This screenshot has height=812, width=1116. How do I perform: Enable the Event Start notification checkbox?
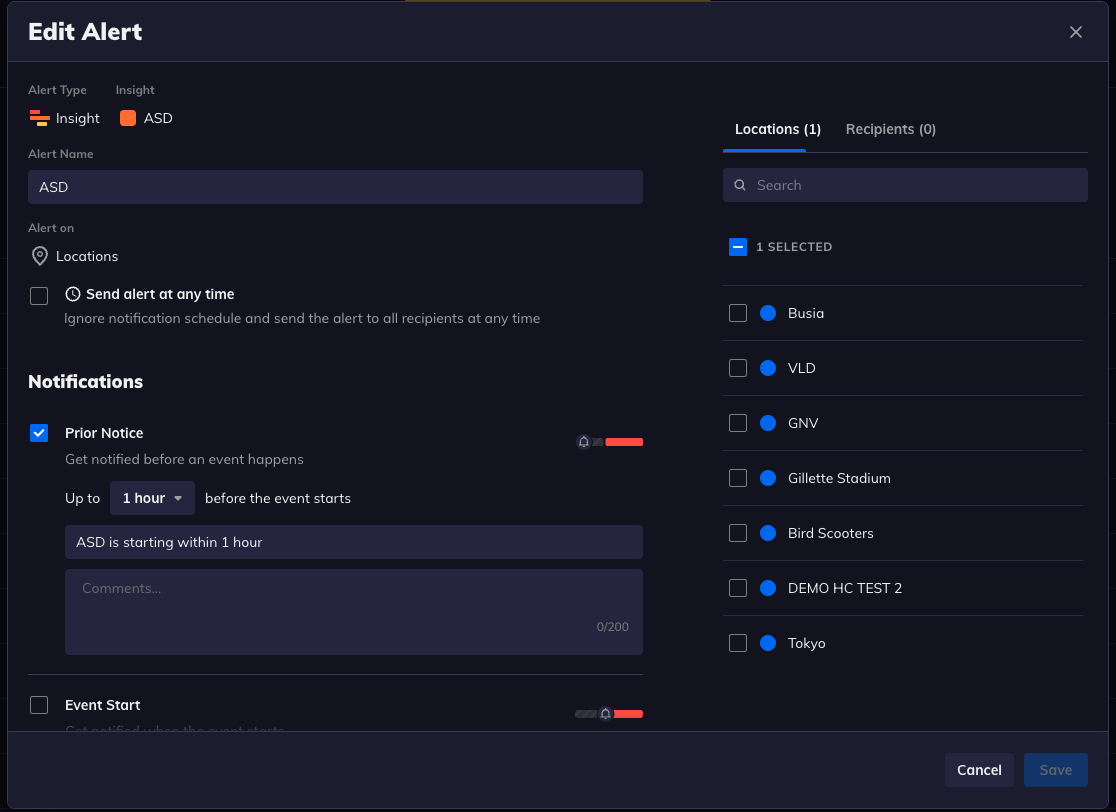tap(39, 705)
